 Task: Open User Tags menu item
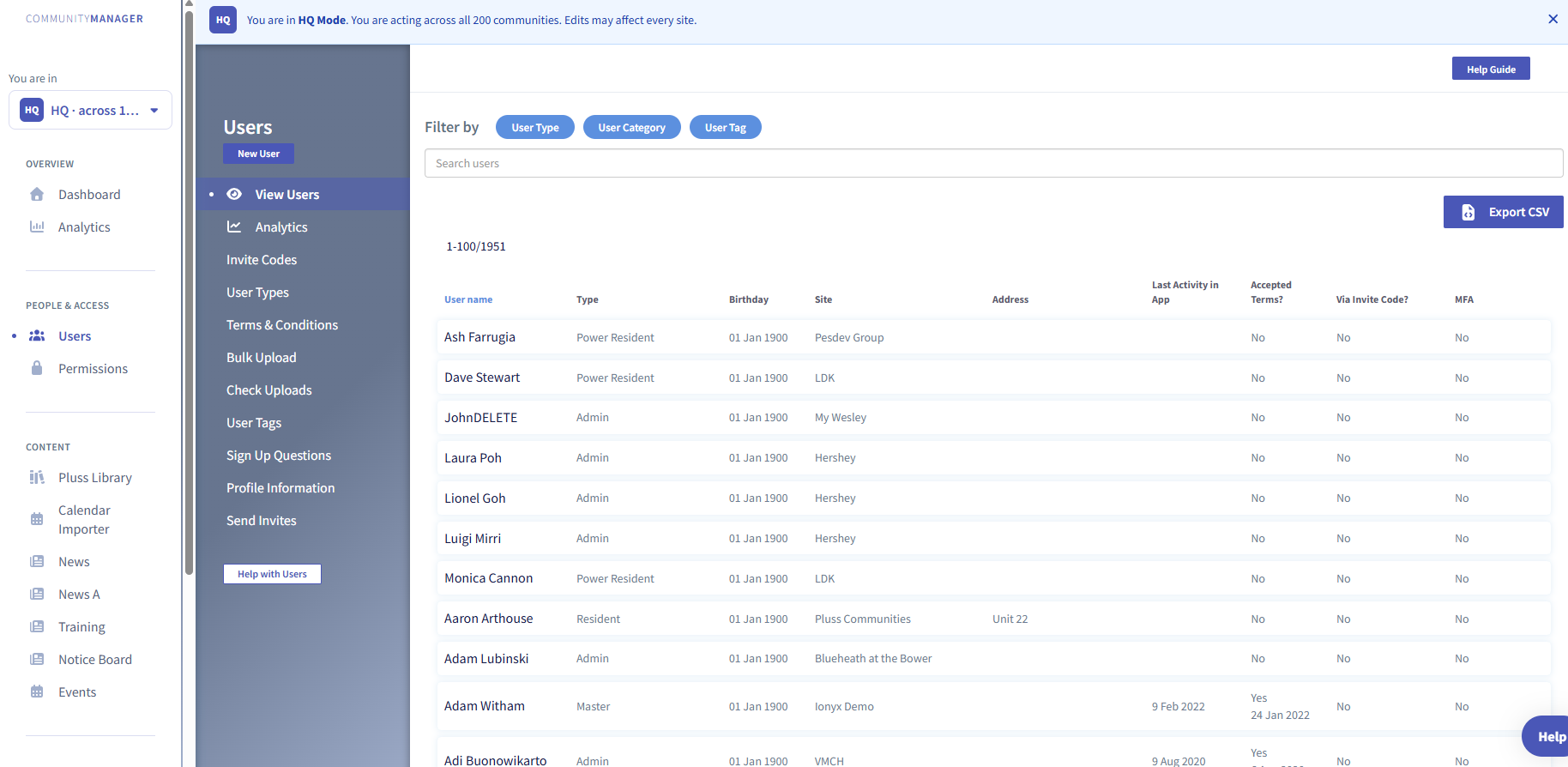click(x=254, y=422)
